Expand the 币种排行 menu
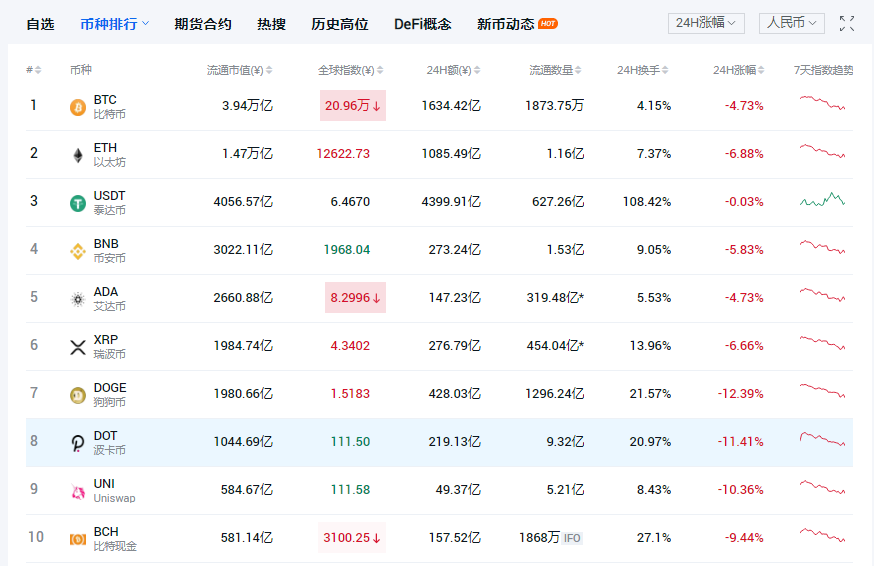The image size is (874, 566). tap(114, 24)
